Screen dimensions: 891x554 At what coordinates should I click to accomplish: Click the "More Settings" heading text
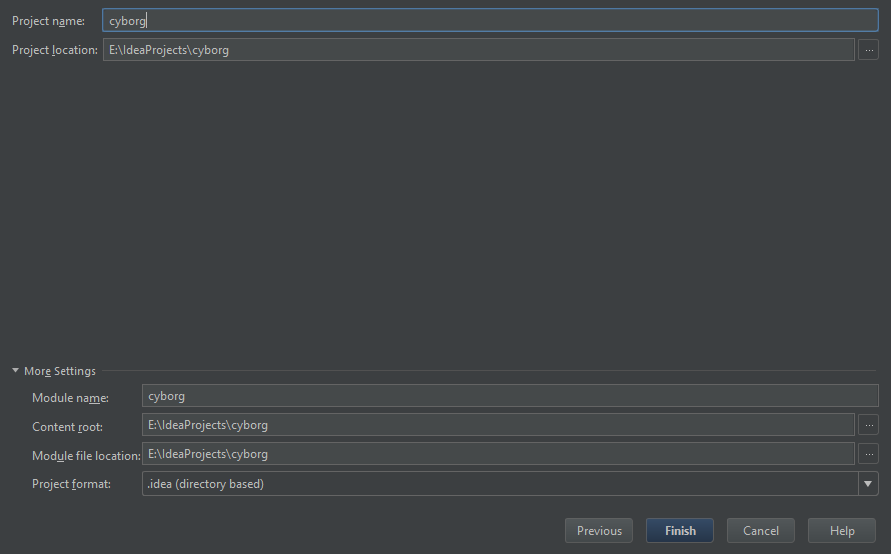pyautogui.click(x=60, y=371)
